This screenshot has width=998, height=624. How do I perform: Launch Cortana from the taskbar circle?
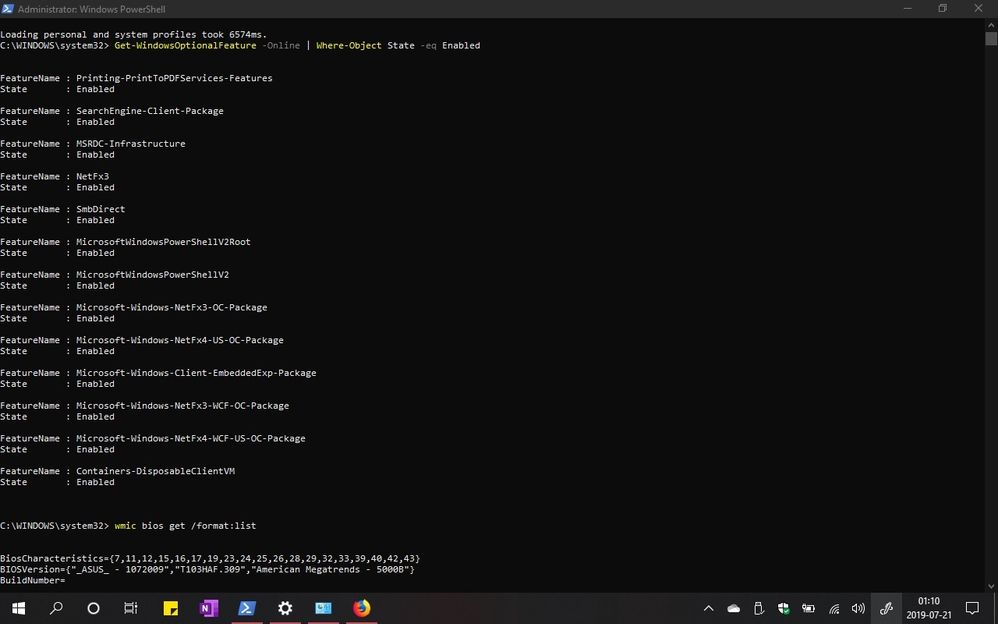coord(93,608)
